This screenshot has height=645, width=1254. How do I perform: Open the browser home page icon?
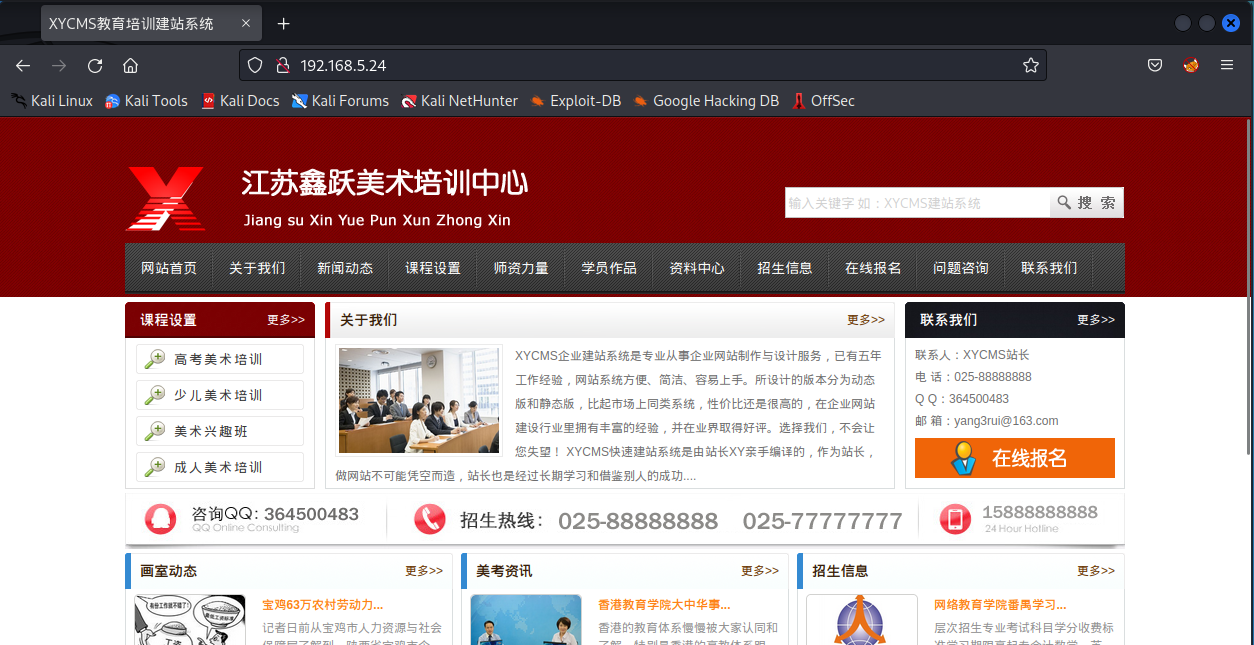tap(130, 65)
